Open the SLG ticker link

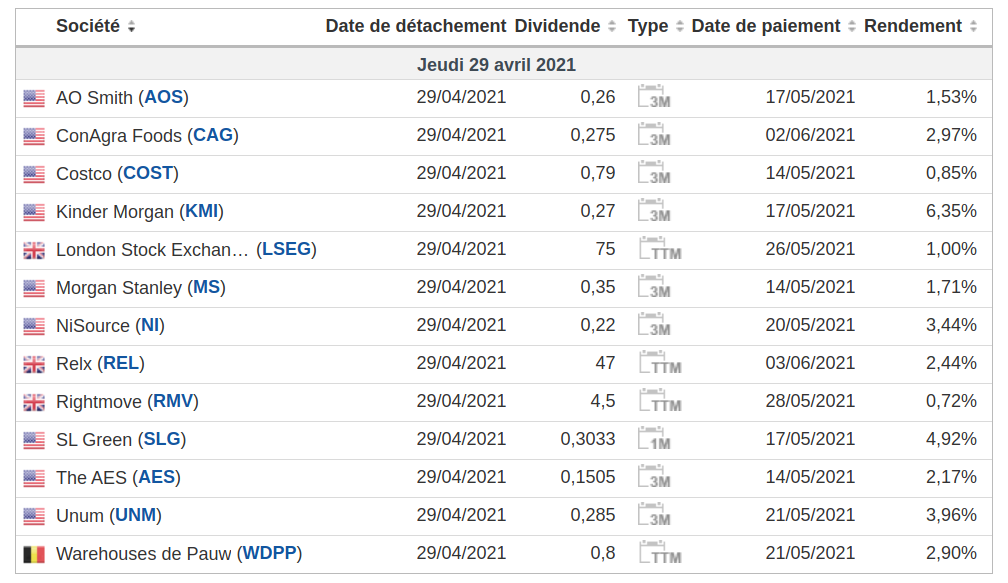(x=162, y=438)
